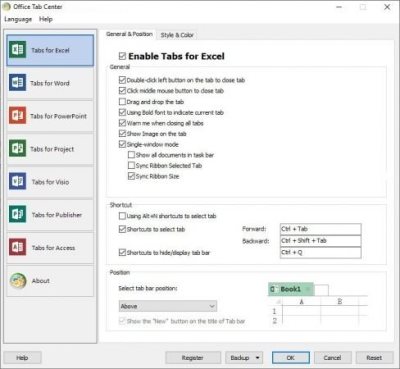Image resolution: width=400 pixels, height=369 pixels.
Task: Select Tabs for PowerPoint section
Action: tap(50, 116)
